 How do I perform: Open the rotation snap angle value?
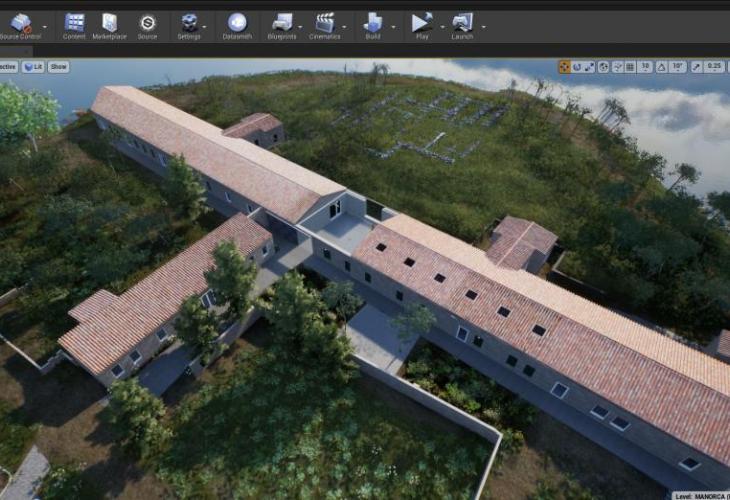coord(678,67)
